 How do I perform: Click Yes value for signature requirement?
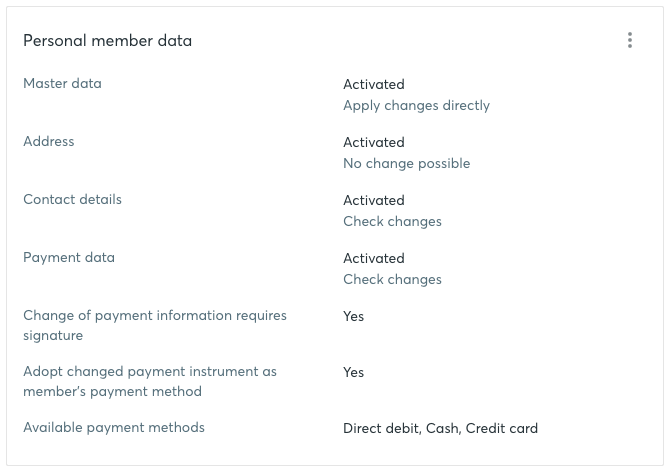pos(353,317)
